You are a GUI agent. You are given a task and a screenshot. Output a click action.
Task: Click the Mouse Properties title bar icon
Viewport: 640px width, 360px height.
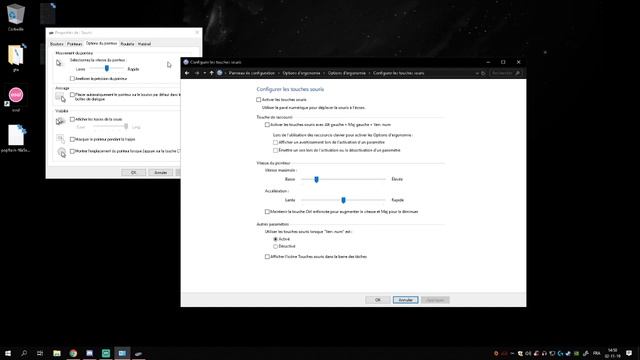[x=51, y=33]
